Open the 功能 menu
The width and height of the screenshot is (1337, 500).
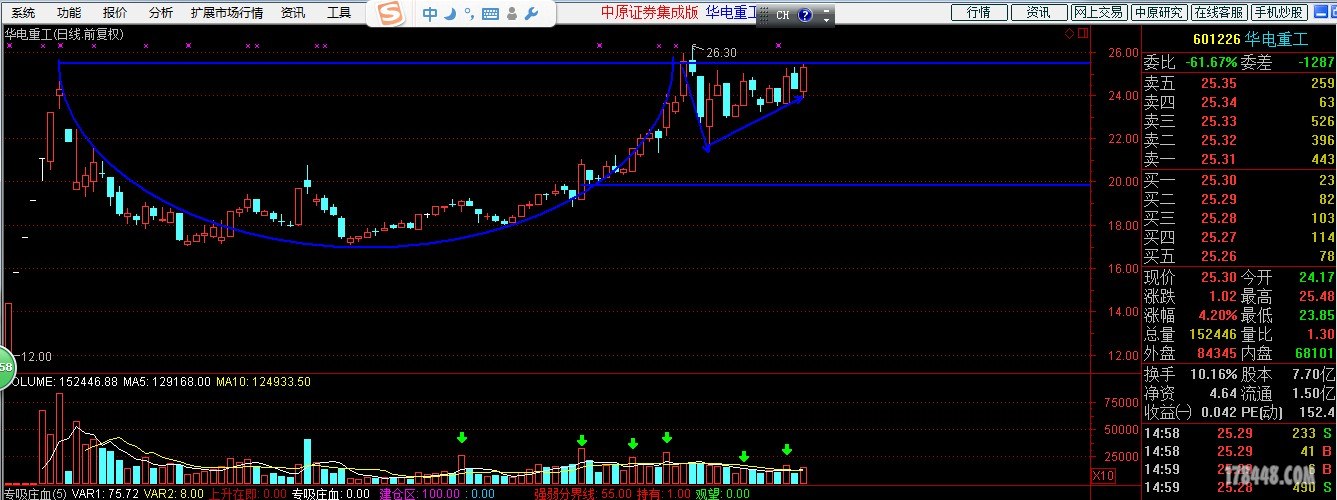[x=69, y=13]
